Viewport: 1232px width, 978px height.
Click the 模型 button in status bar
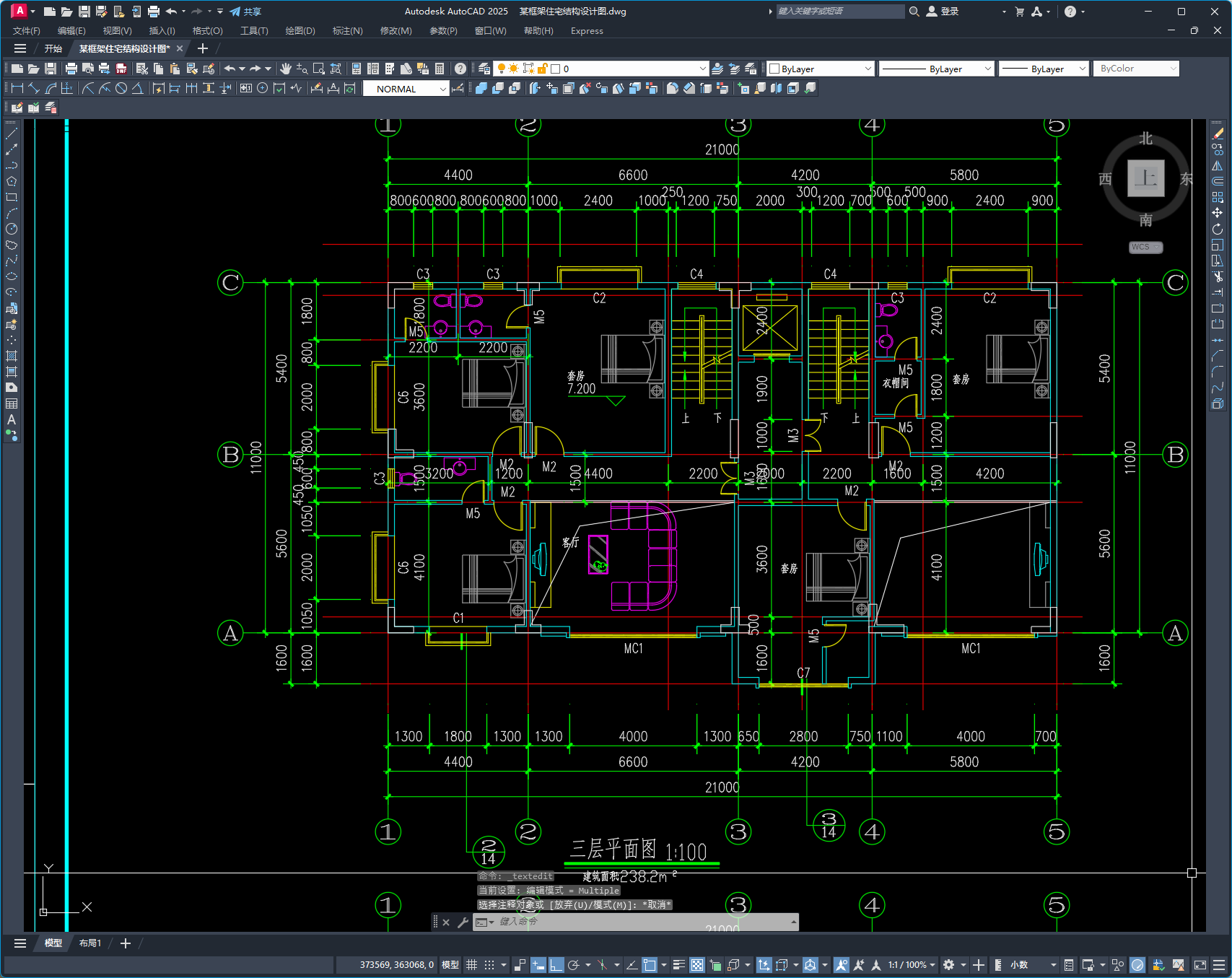pyautogui.click(x=450, y=965)
